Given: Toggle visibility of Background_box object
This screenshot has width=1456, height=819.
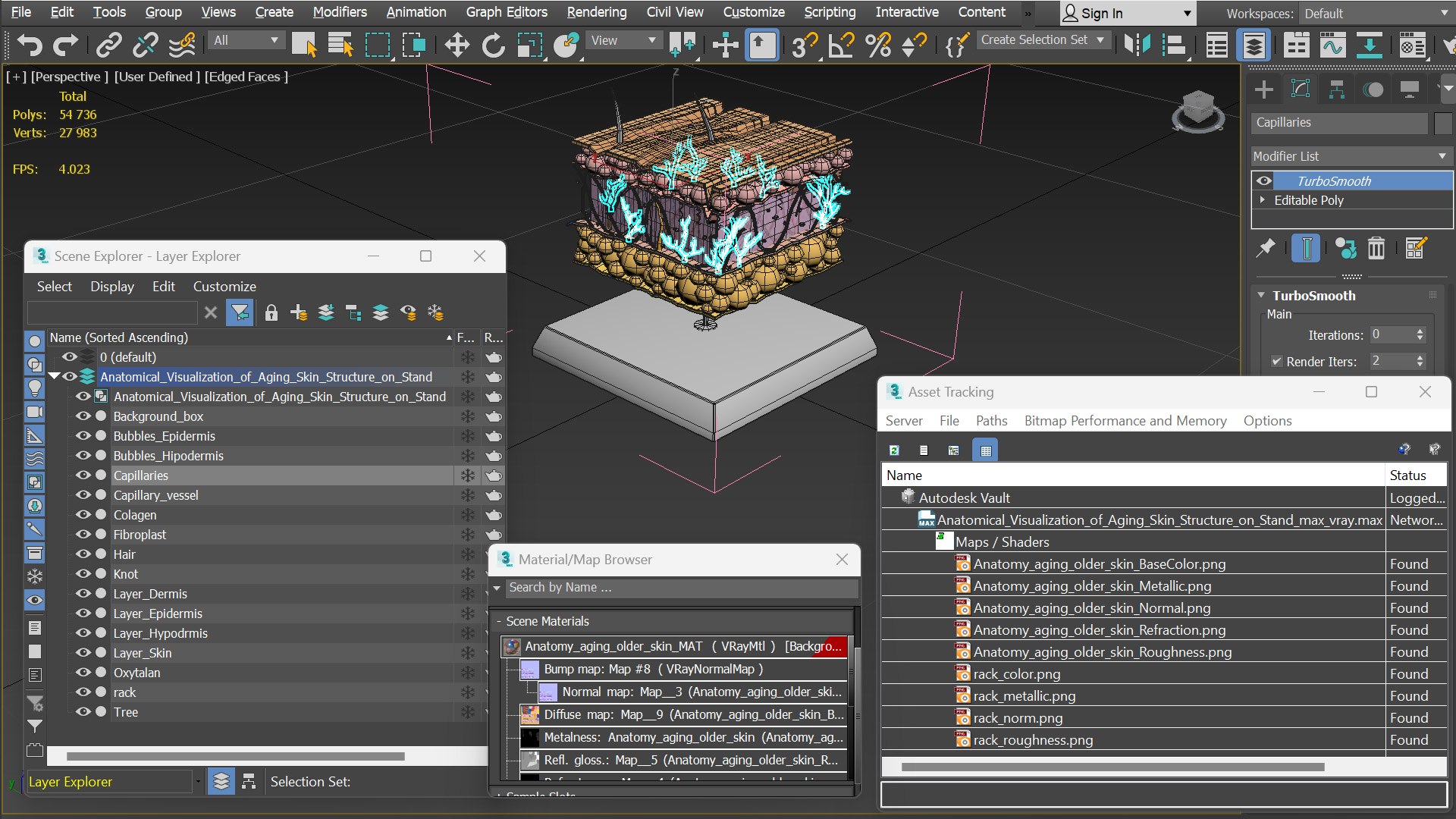Looking at the screenshot, I should click(83, 416).
